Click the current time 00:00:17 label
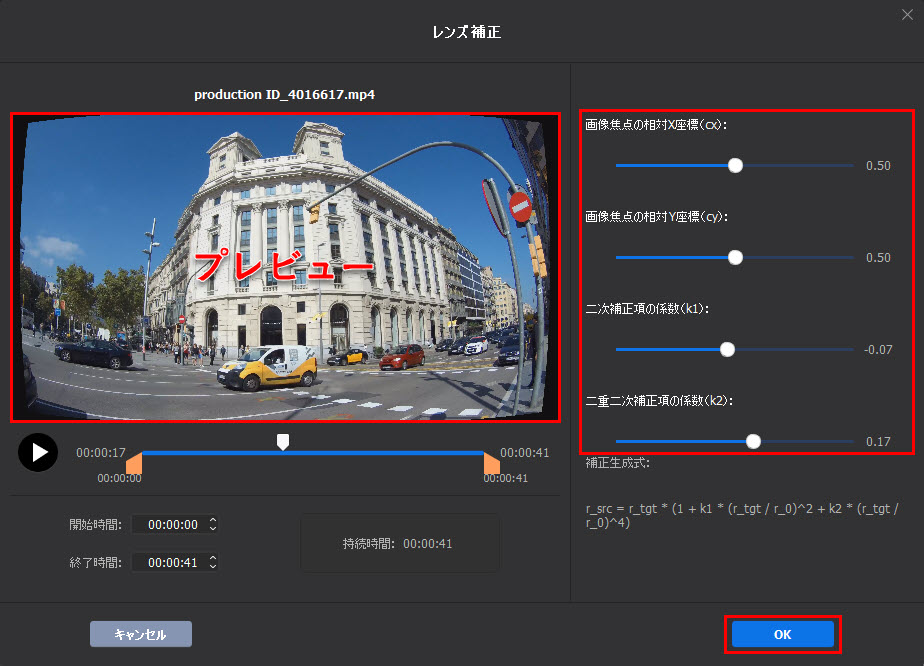This screenshot has height=666, width=924. pos(101,453)
